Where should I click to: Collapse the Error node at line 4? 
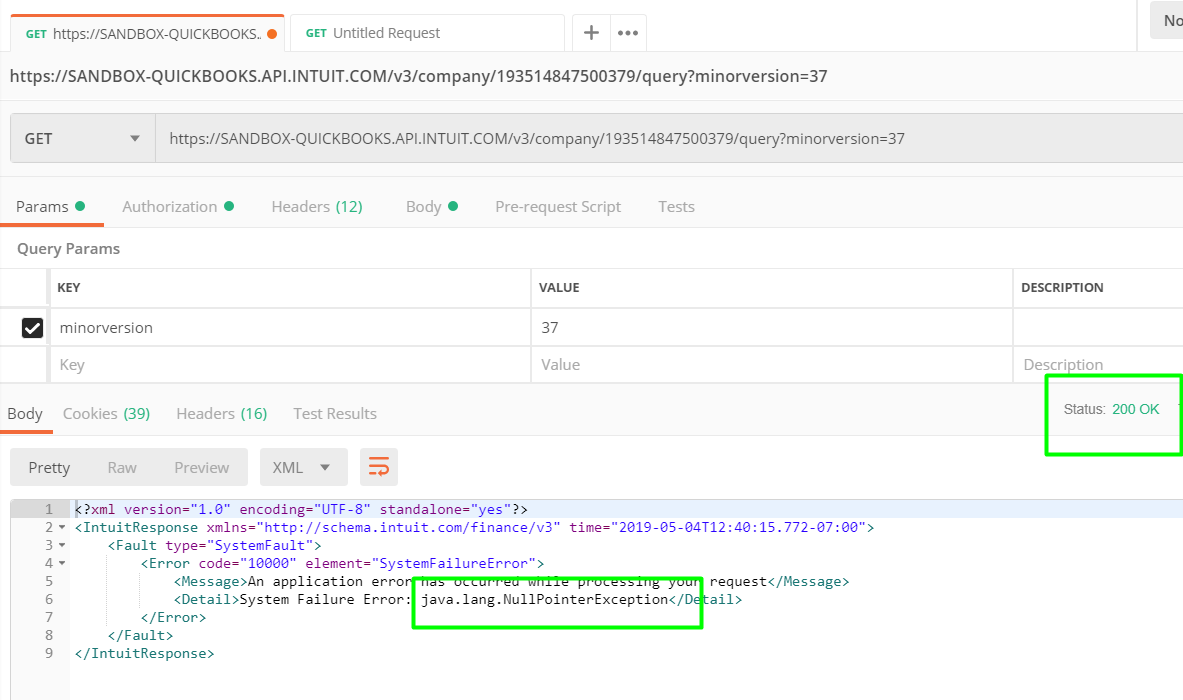62,563
